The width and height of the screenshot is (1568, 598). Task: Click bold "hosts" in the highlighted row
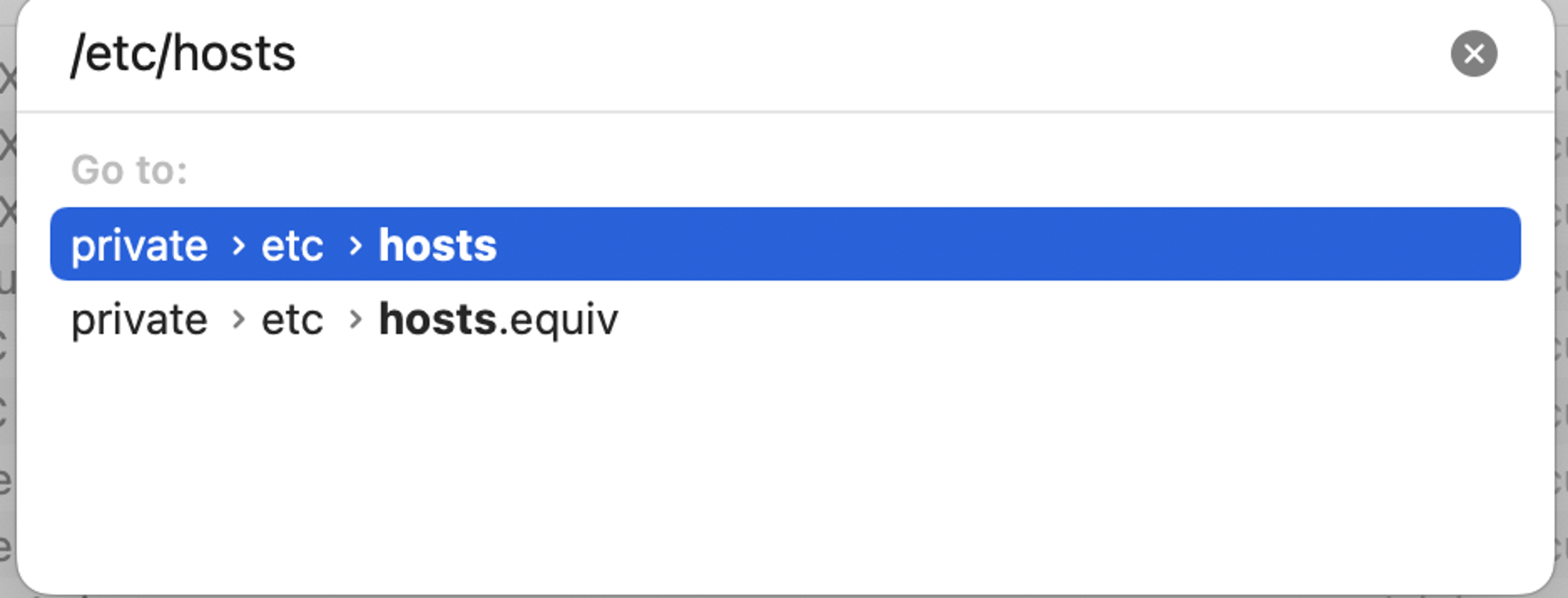click(437, 245)
